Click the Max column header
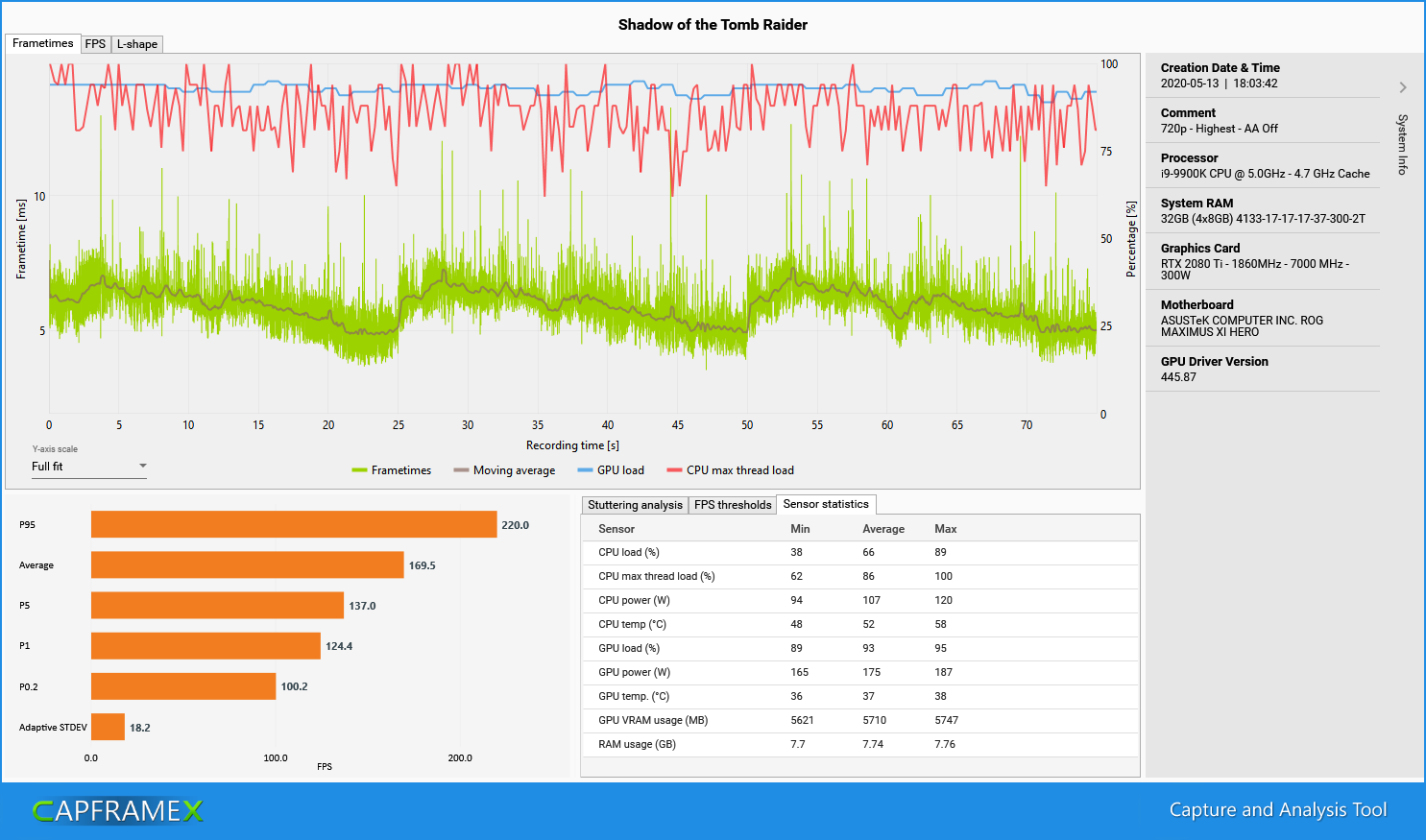 point(945,529)
